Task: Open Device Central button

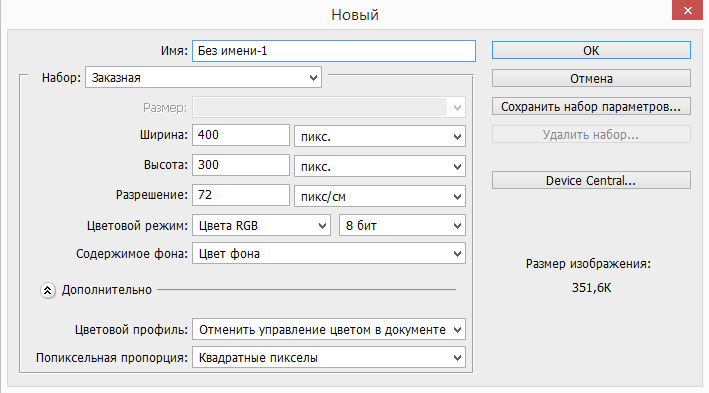Action: [x=591, y=180]
